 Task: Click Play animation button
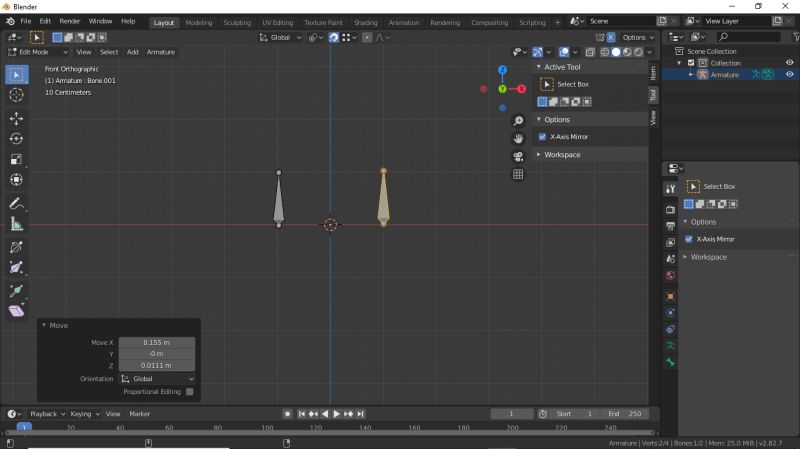(336, 414)
